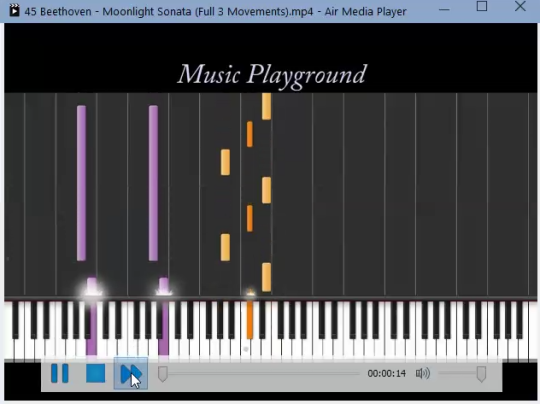Click the middle of the playback seek bar
This screenshot has width=540, height=404.
[x=259, y=373]
